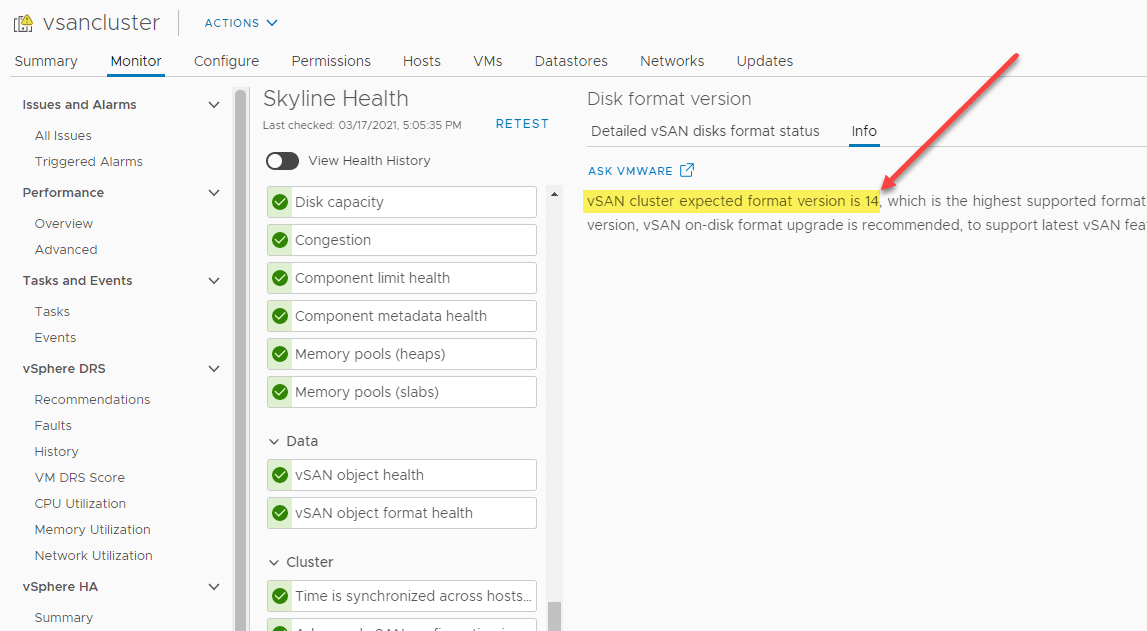Collapse the Data health group
This screenshot has width=1147, height=631.
(x=274, y=441)
